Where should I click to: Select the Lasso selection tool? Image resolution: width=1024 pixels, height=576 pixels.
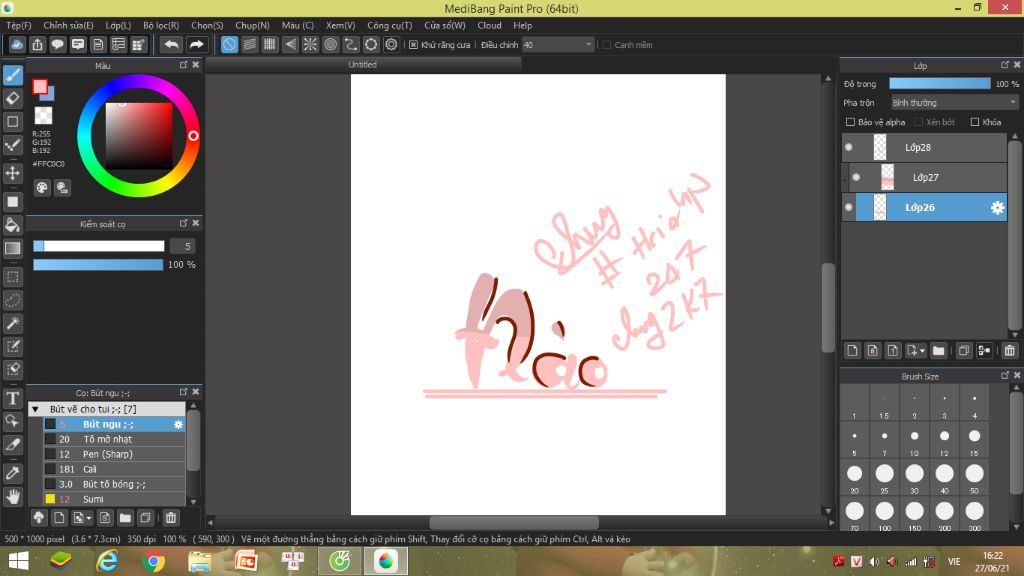coord(13,300)
